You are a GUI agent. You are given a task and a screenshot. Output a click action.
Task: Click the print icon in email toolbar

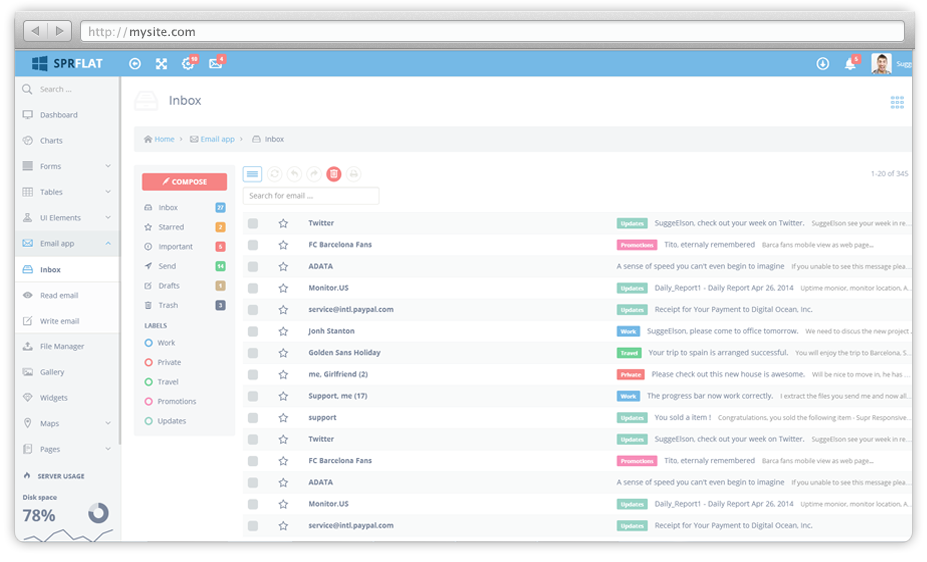coord(353,174)
